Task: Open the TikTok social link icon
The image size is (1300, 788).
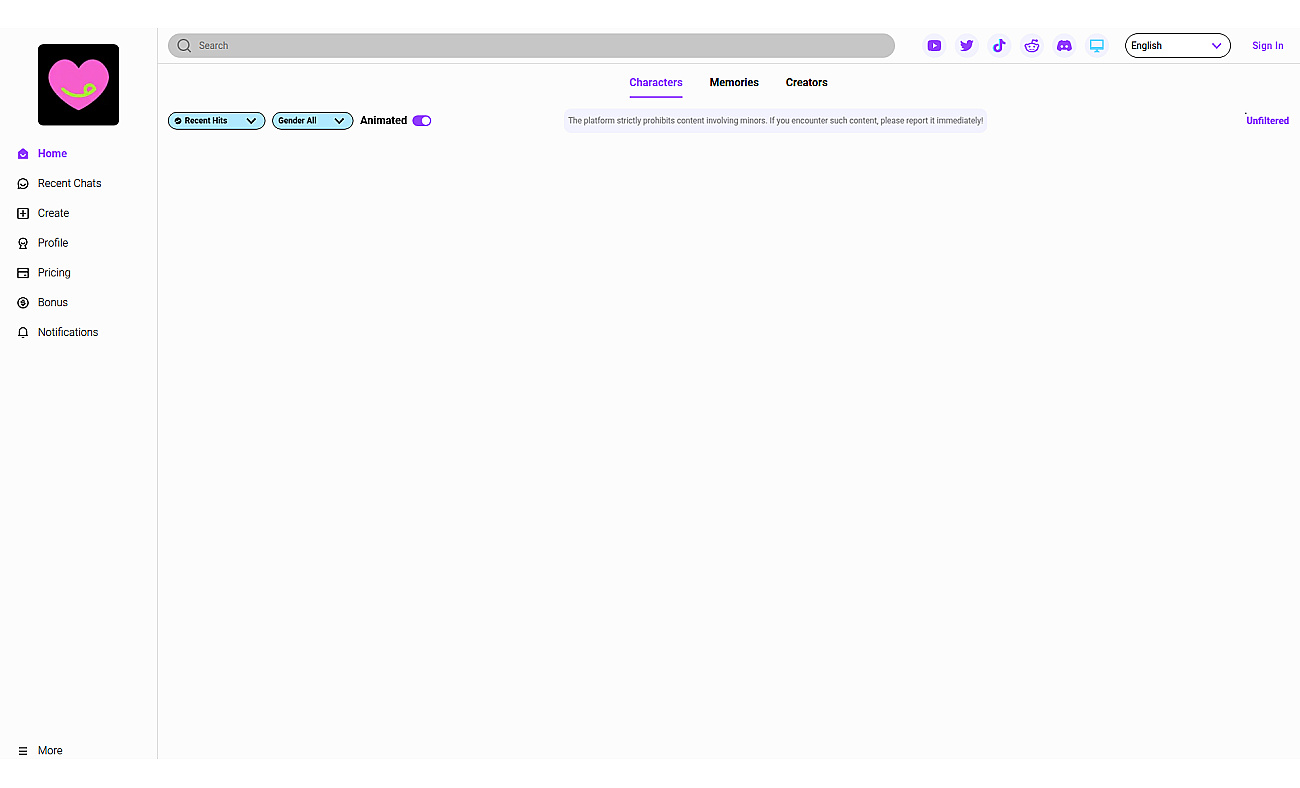Action: (999, 46)
